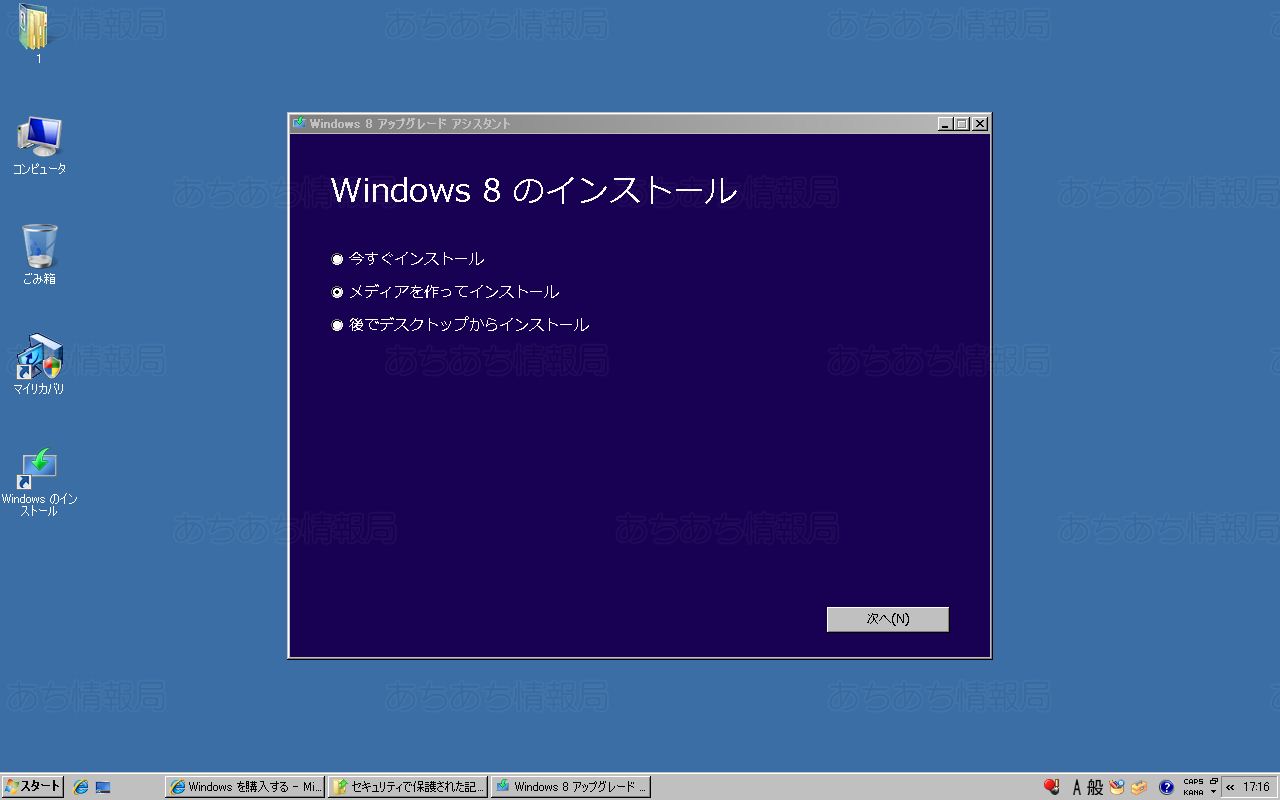
Task: Open the folder named 1 on desktop
Action: tap(33, 28)
